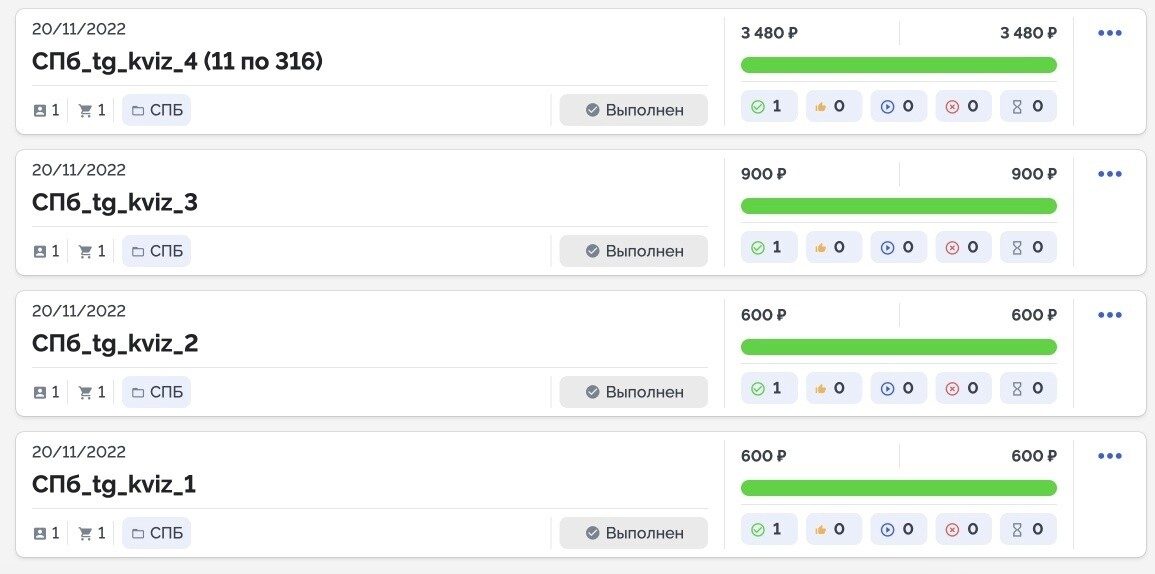
Task: Click hourglass counter in СПб_tg_kviz_2 row
Action: click(x=1028, y=388)
